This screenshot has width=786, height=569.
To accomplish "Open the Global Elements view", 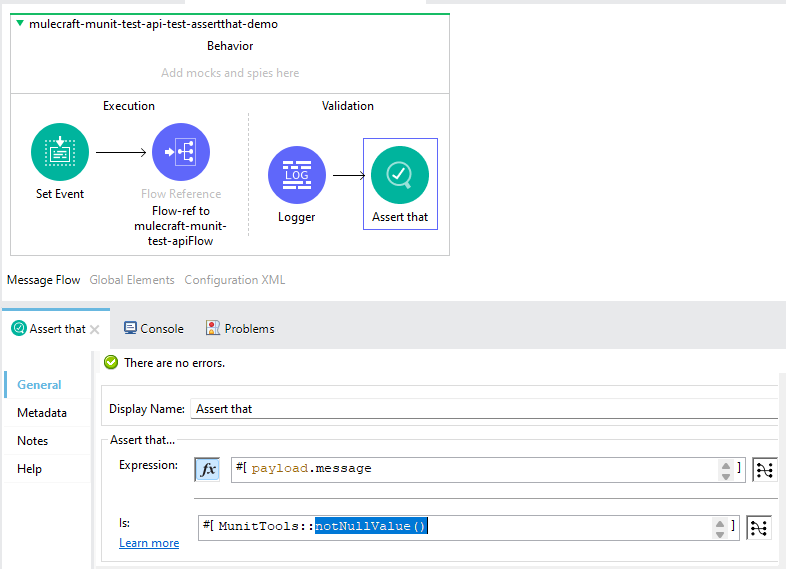I will 132,280.
